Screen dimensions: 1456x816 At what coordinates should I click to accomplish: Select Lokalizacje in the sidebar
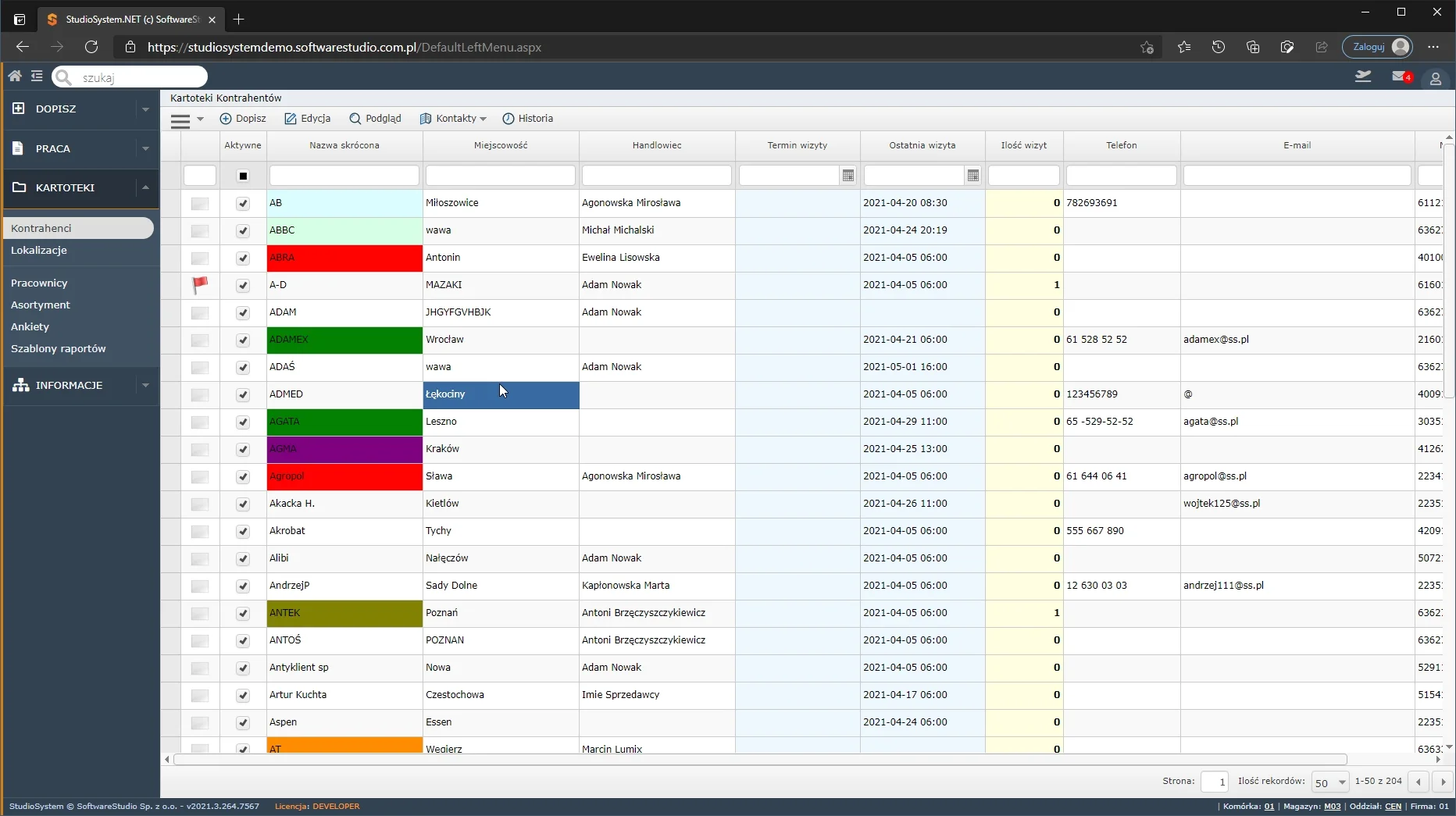39,251
